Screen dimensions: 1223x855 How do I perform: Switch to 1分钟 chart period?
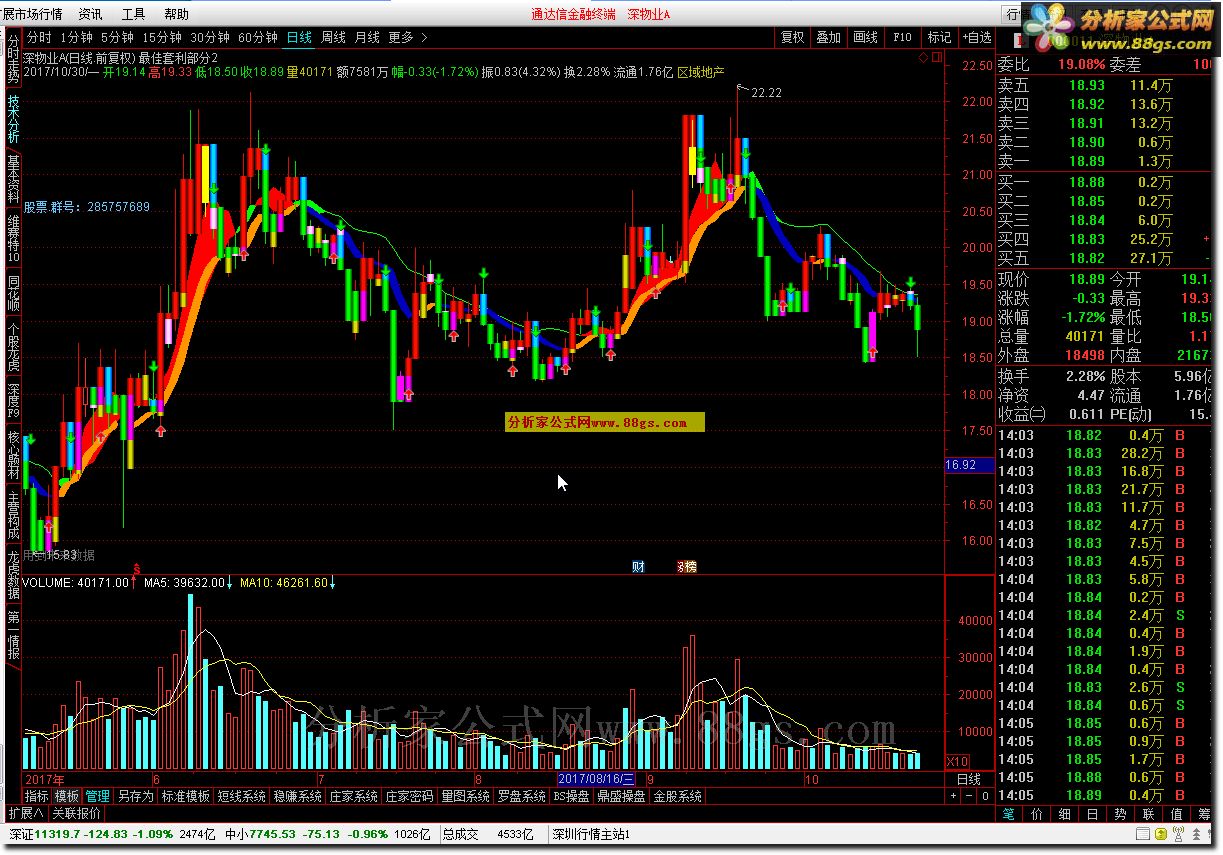(76, 37)
